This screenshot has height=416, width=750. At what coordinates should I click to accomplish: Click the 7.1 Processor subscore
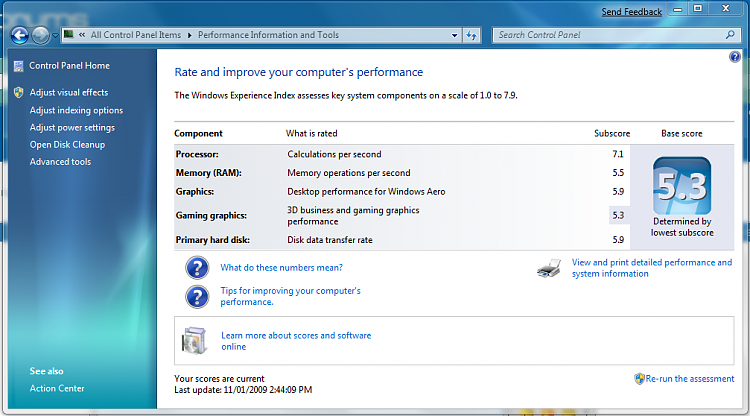(618, 154)
